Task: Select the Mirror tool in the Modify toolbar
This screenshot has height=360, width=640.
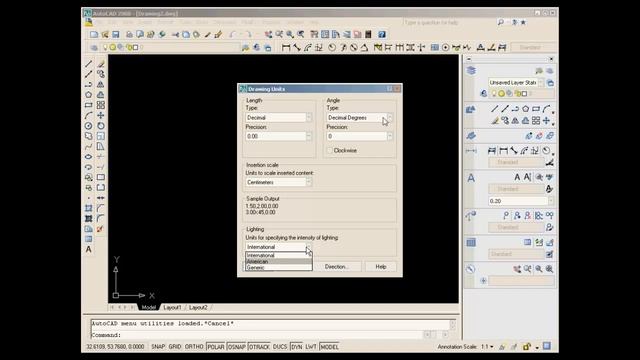Action: [101, 84]
